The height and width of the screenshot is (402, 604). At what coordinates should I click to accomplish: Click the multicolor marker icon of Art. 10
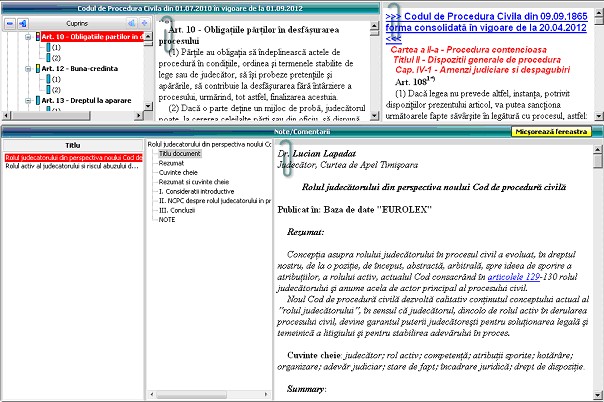coord(38,37)
